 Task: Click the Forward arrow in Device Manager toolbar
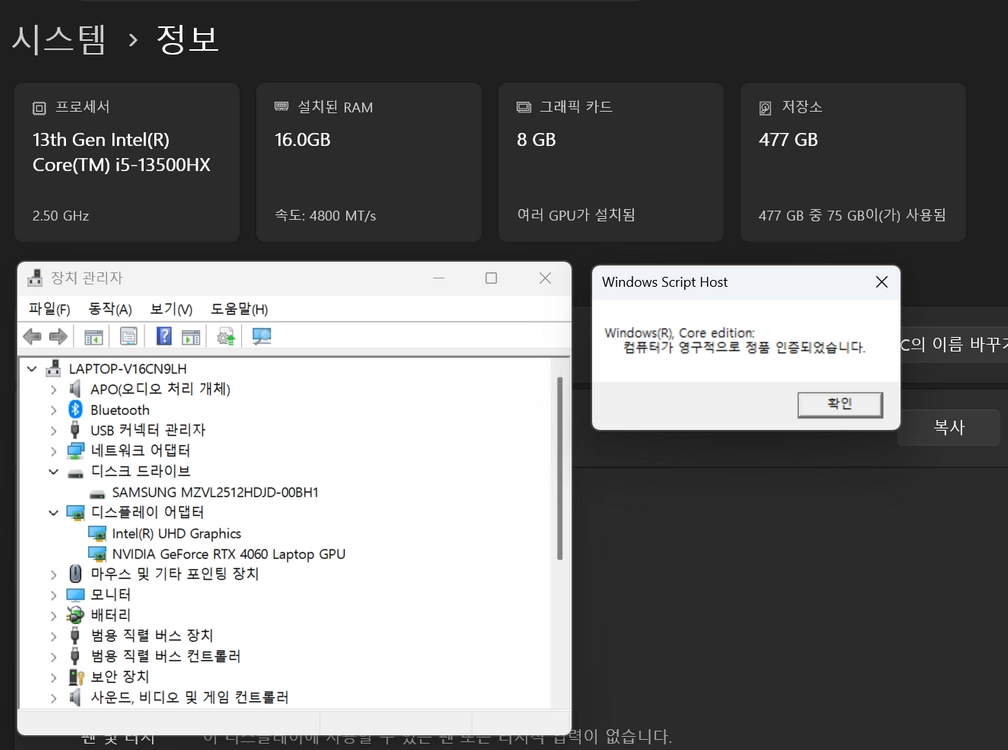coord(58,336)
